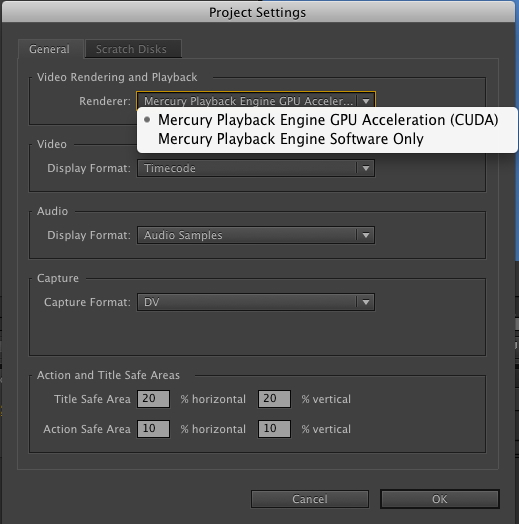Image resolution: width=519 pixels, height=524 pixels.
Task: Click the arrow icon of Timecode dropdown
Action: point(366,168)
